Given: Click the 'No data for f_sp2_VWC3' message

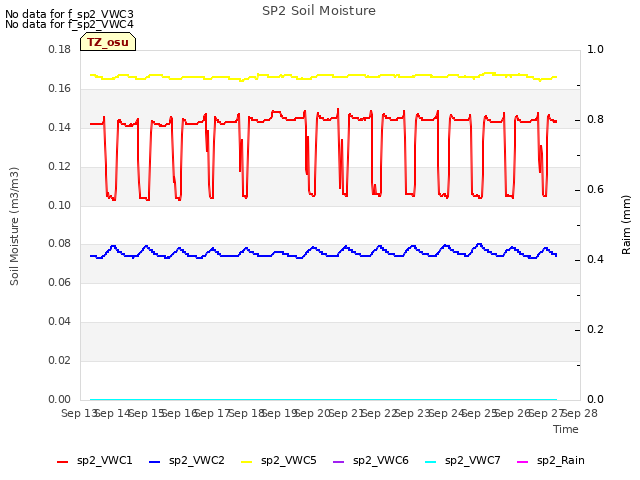Looking at the screenshot, I should 69,14.
